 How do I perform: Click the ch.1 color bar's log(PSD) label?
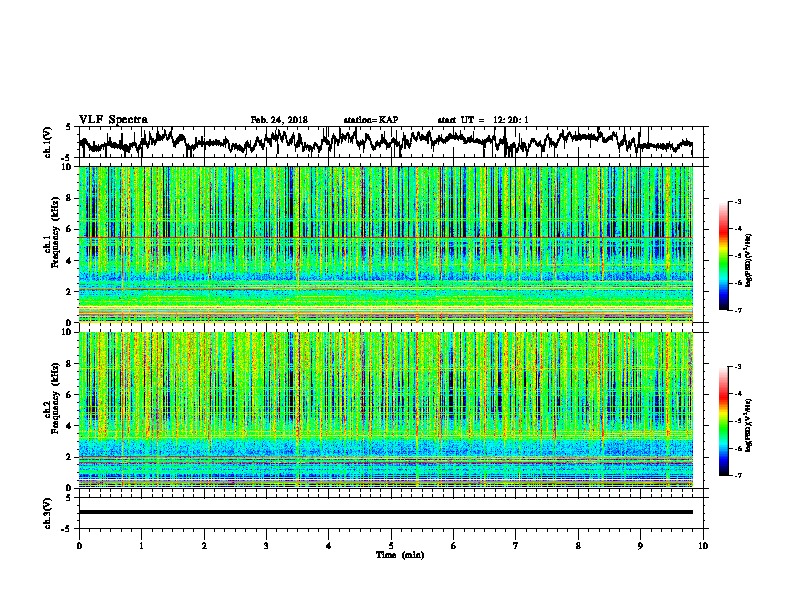748,260
